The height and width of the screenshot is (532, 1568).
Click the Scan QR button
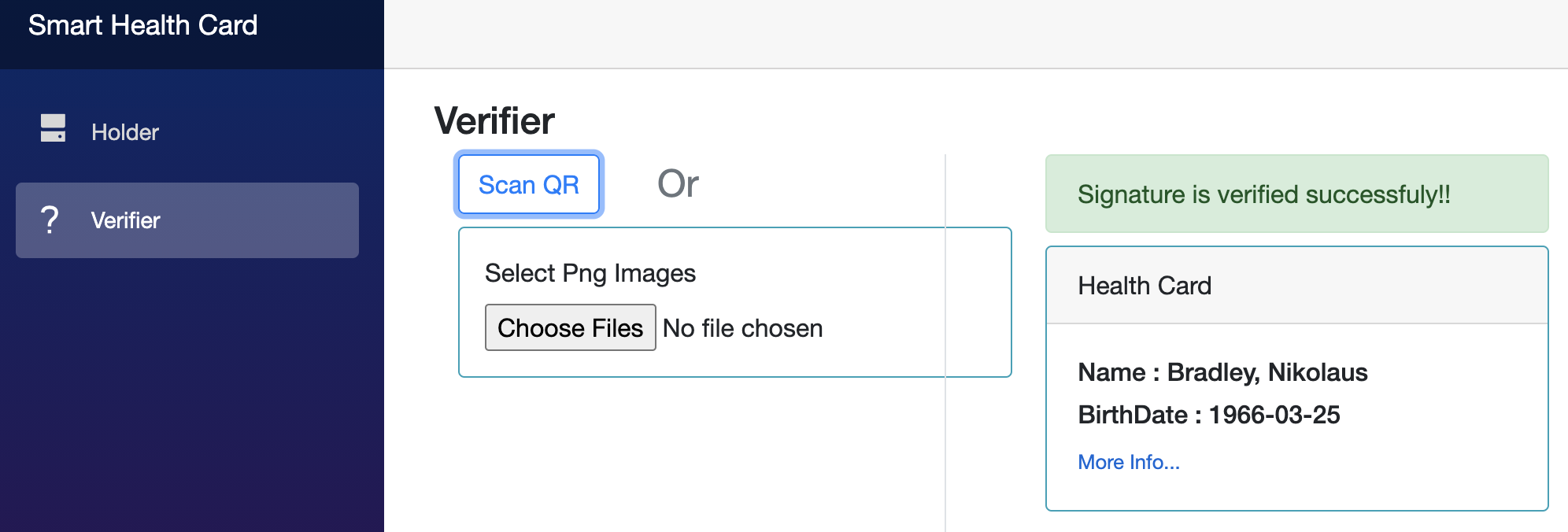[529, 184]
